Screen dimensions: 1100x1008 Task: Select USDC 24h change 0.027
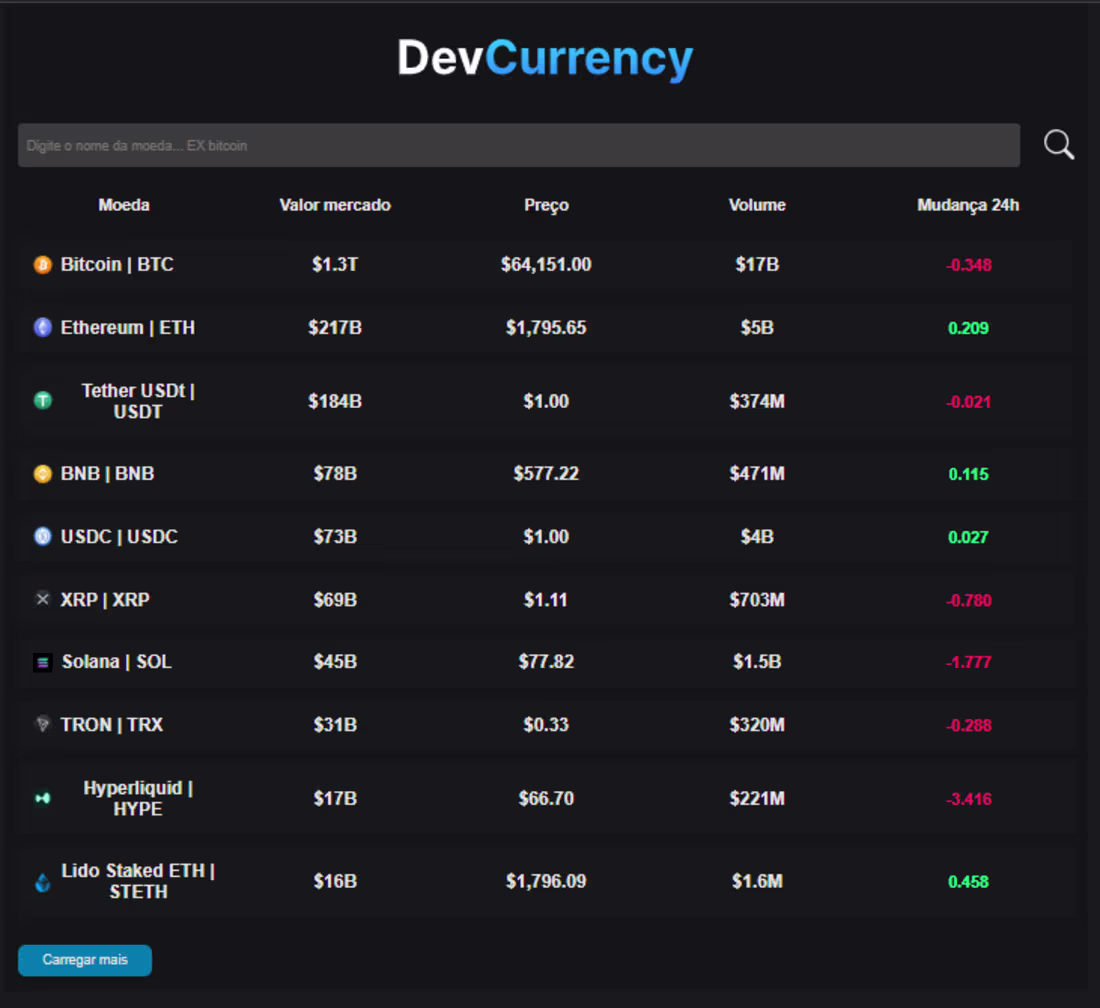coord(968,537)
